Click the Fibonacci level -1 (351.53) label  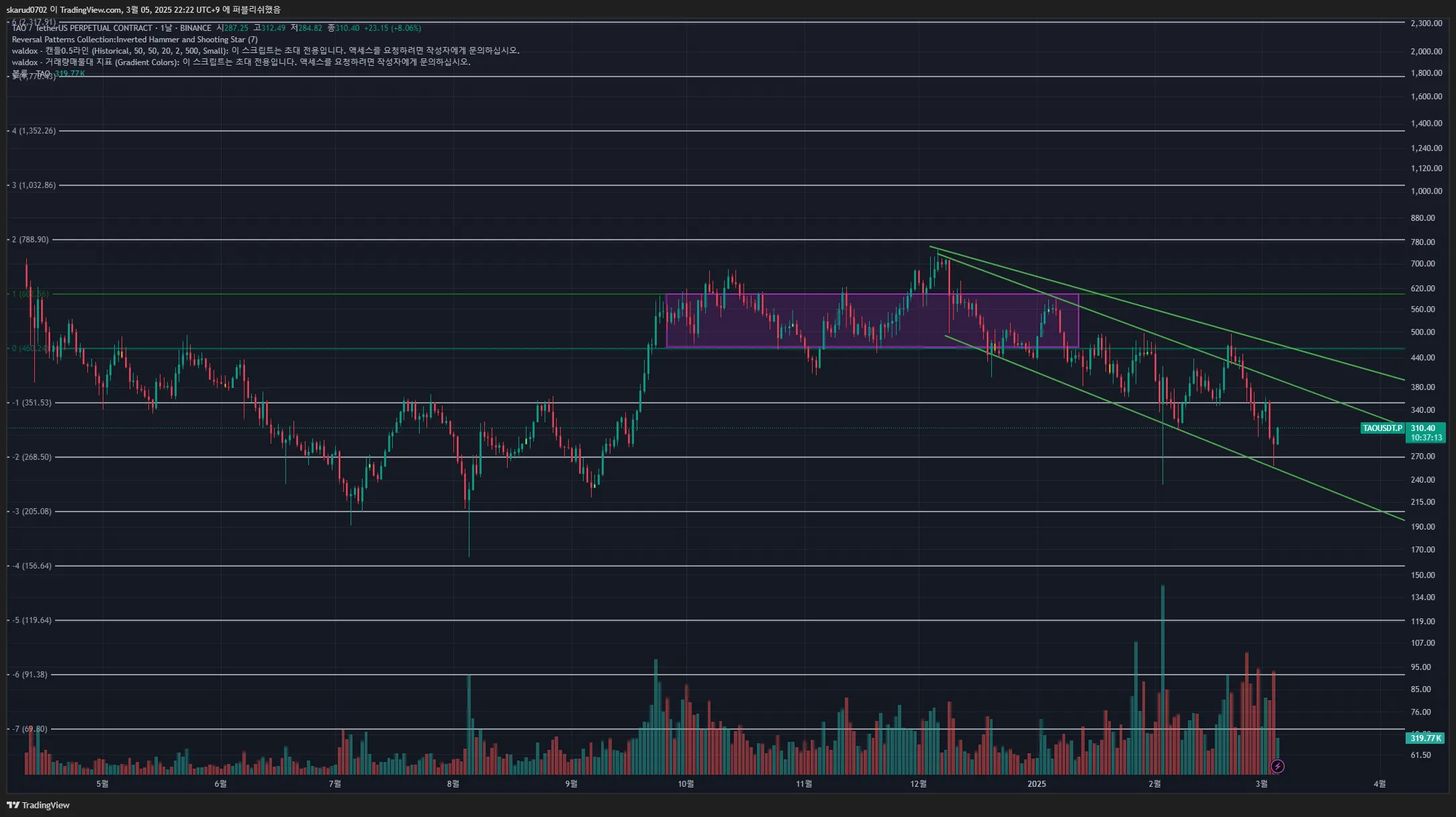[x=32, y=403]
